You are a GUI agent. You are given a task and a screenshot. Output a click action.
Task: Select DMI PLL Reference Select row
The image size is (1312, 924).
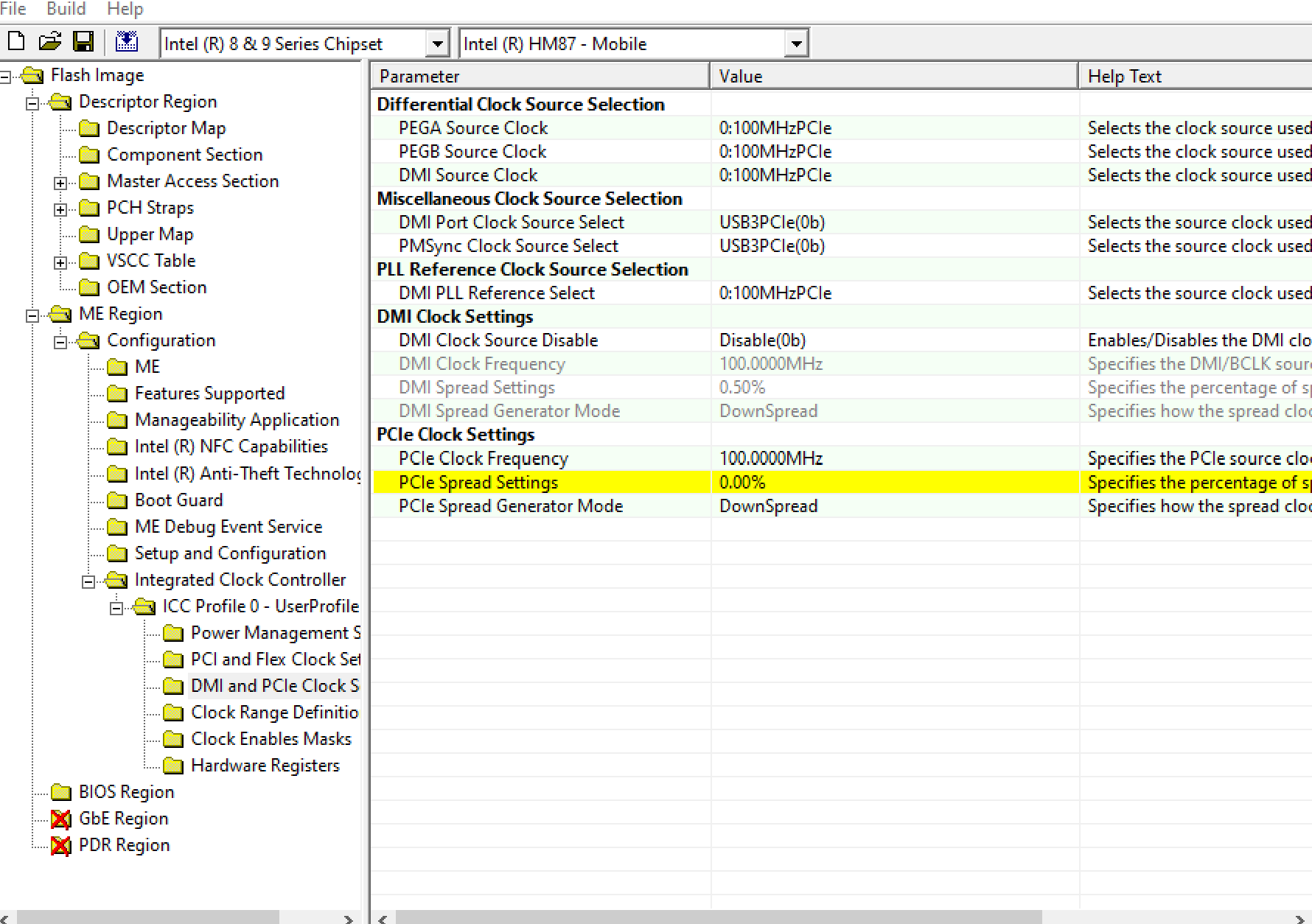(842, 293)
